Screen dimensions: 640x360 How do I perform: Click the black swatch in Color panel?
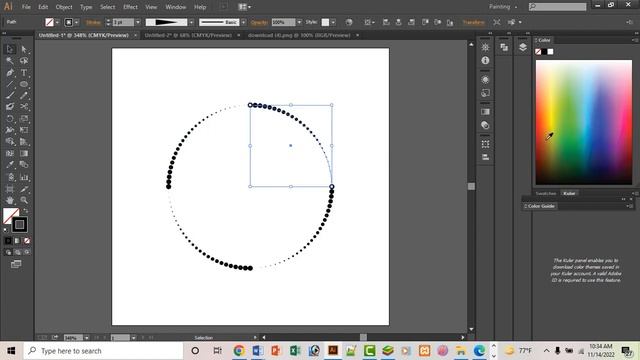[x=544, y=51]
